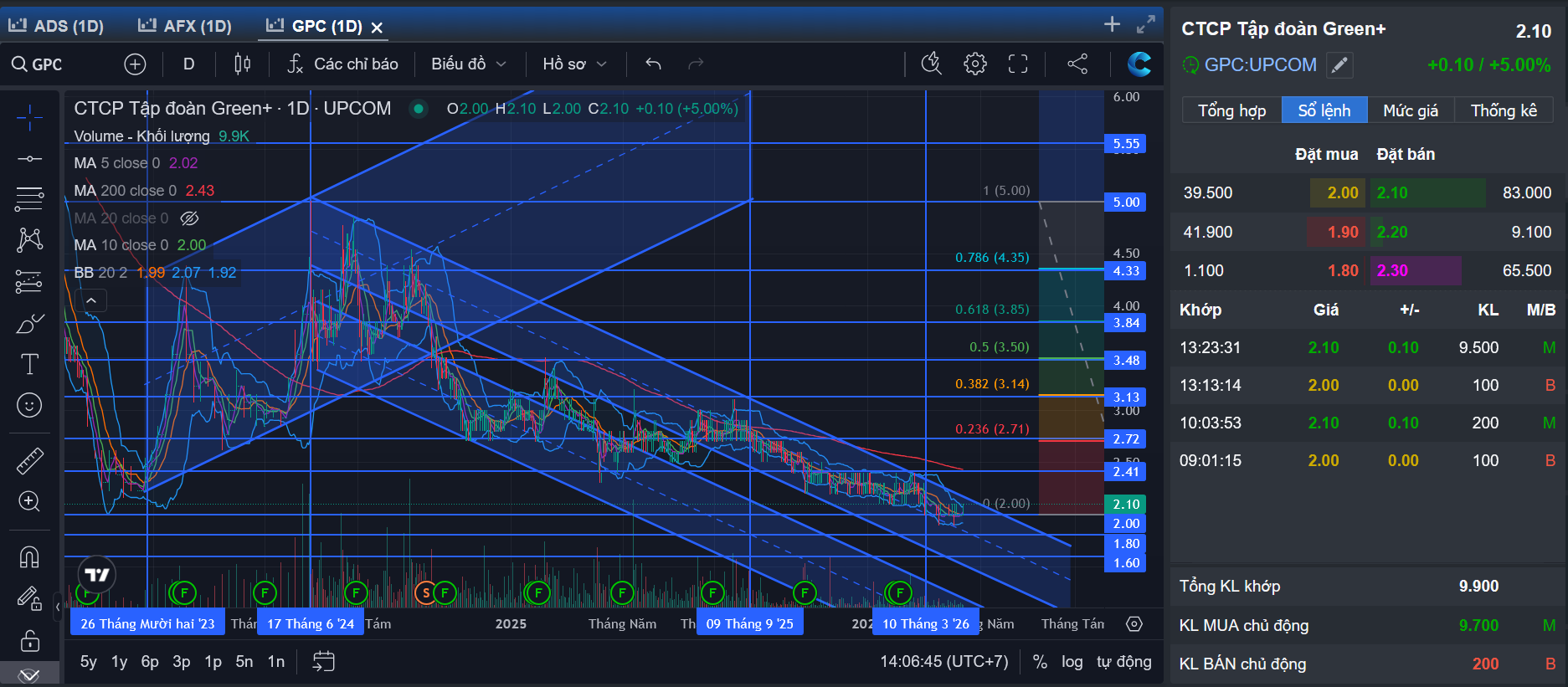
Task: Redo the chart action
Action: [696, 64]
